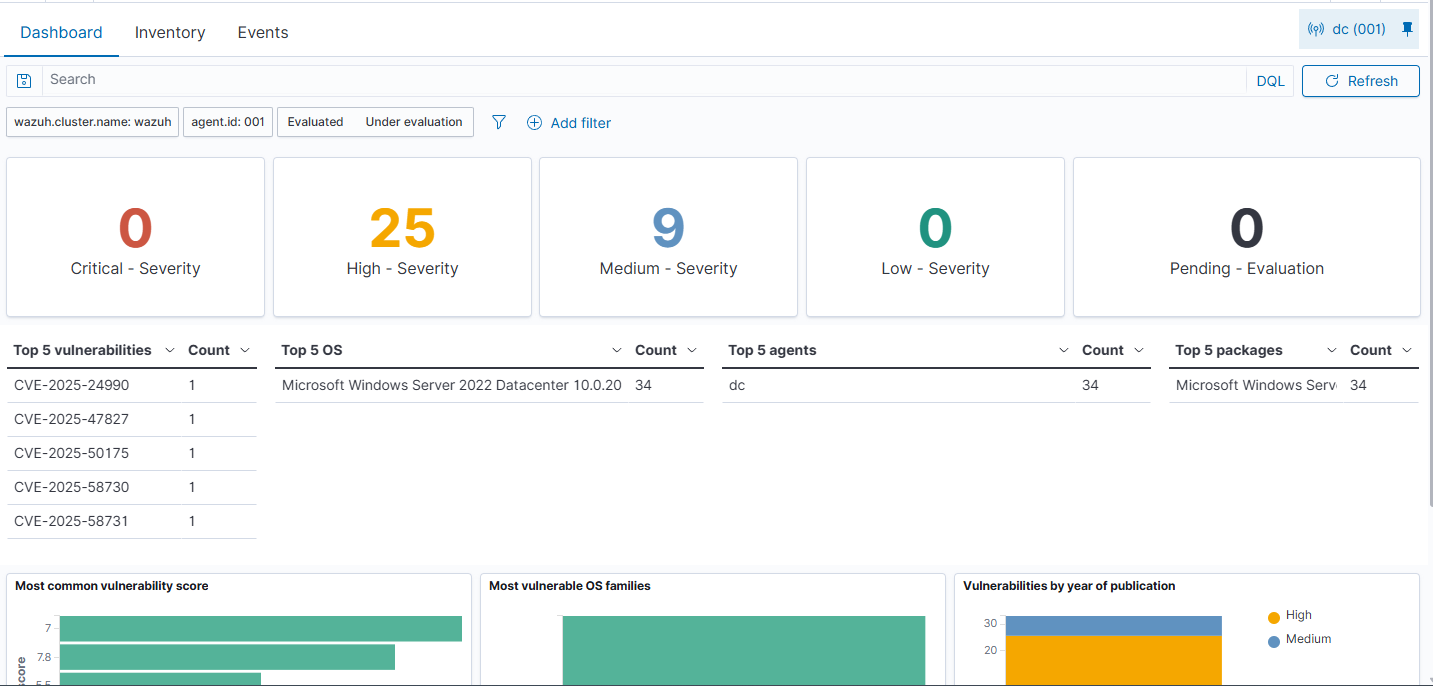Switch to the Inventory tab

click(170, 32)
